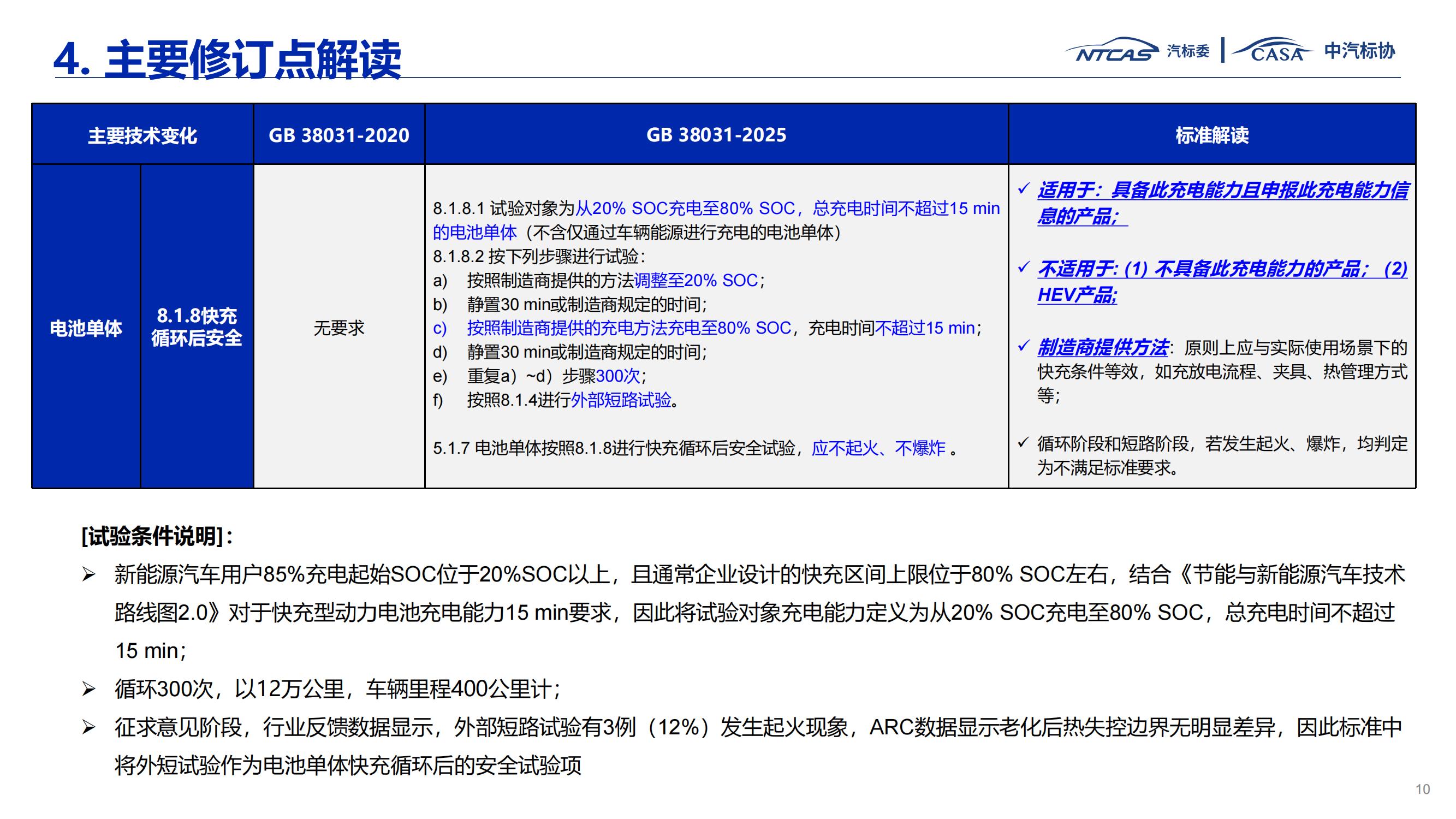1456x819 pixels.
Task: Click the checkmark beside 不适用于
Action: [1024, 268]
